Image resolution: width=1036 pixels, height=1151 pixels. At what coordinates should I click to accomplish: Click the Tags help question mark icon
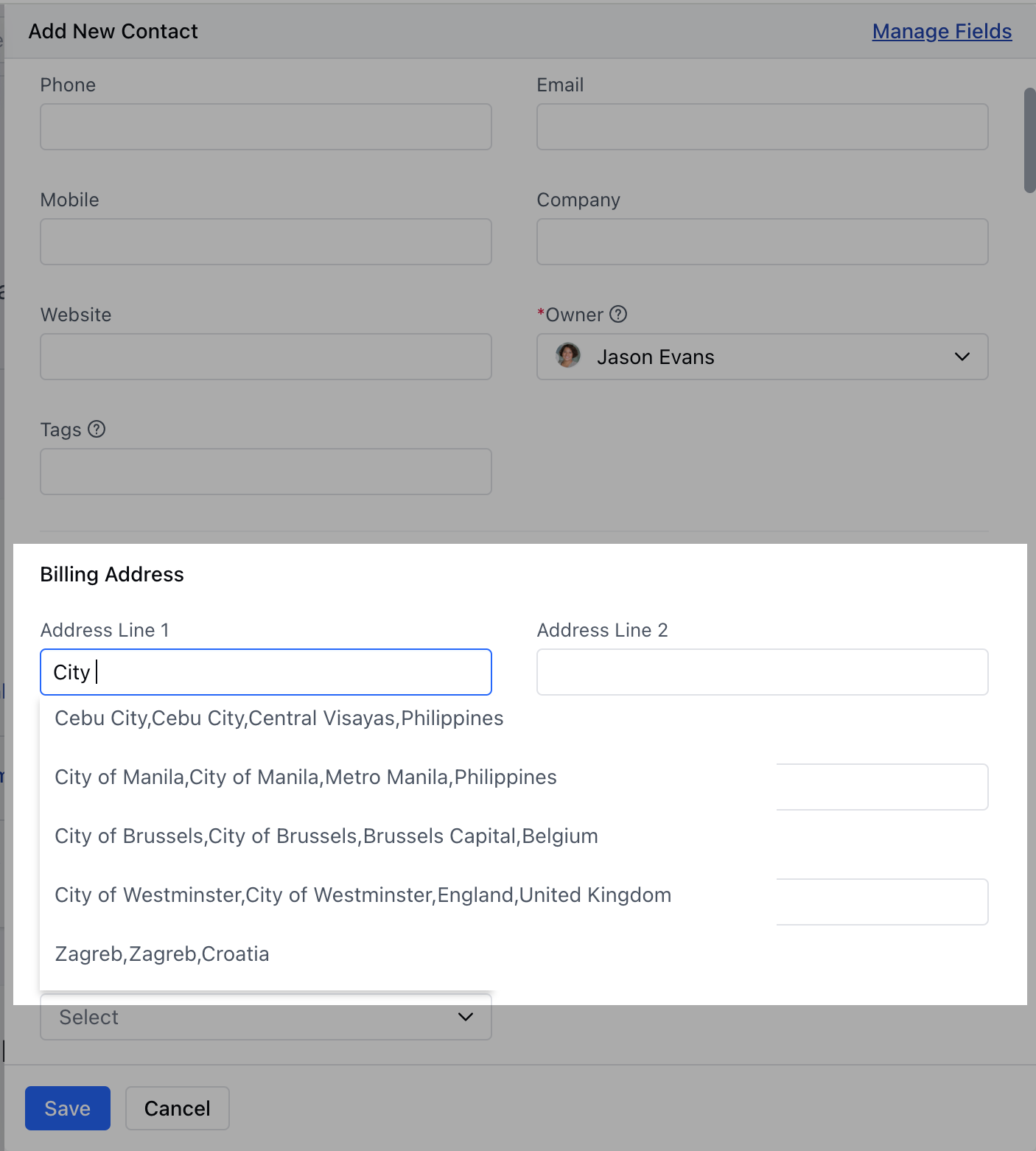click(97, 429)
